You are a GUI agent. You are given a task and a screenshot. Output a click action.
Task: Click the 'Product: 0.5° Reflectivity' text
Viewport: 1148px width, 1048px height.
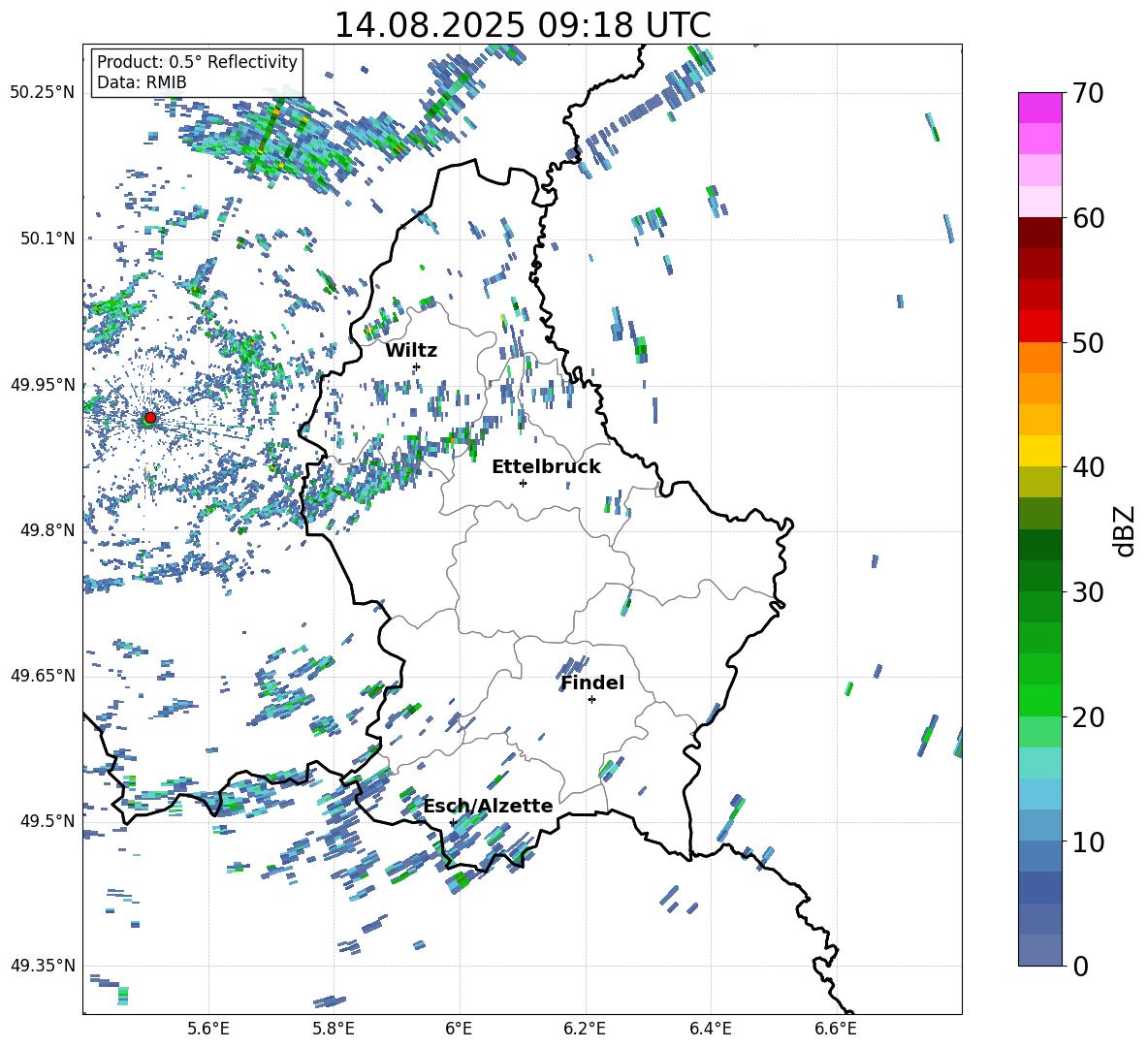pyautogui.click(x=197, y=62)
